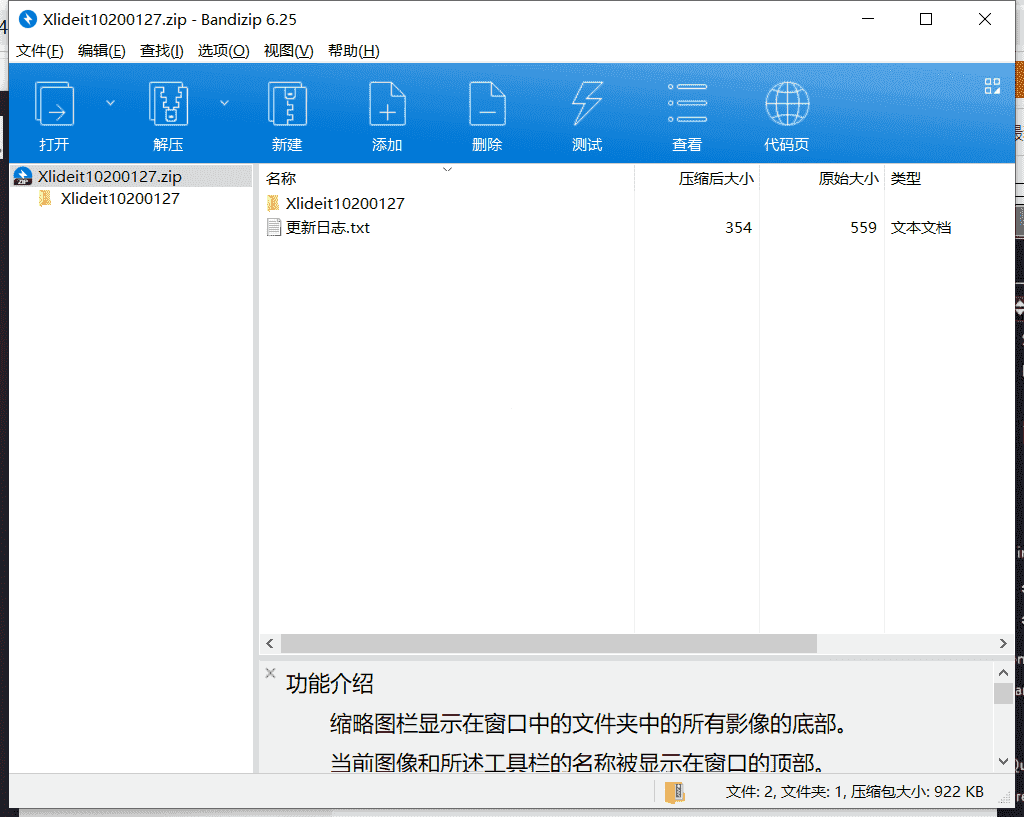The height and width of the screenshot is (817, 1024).
Task: Click the comment panel scroll down arrow
Action: (1003, 761)
